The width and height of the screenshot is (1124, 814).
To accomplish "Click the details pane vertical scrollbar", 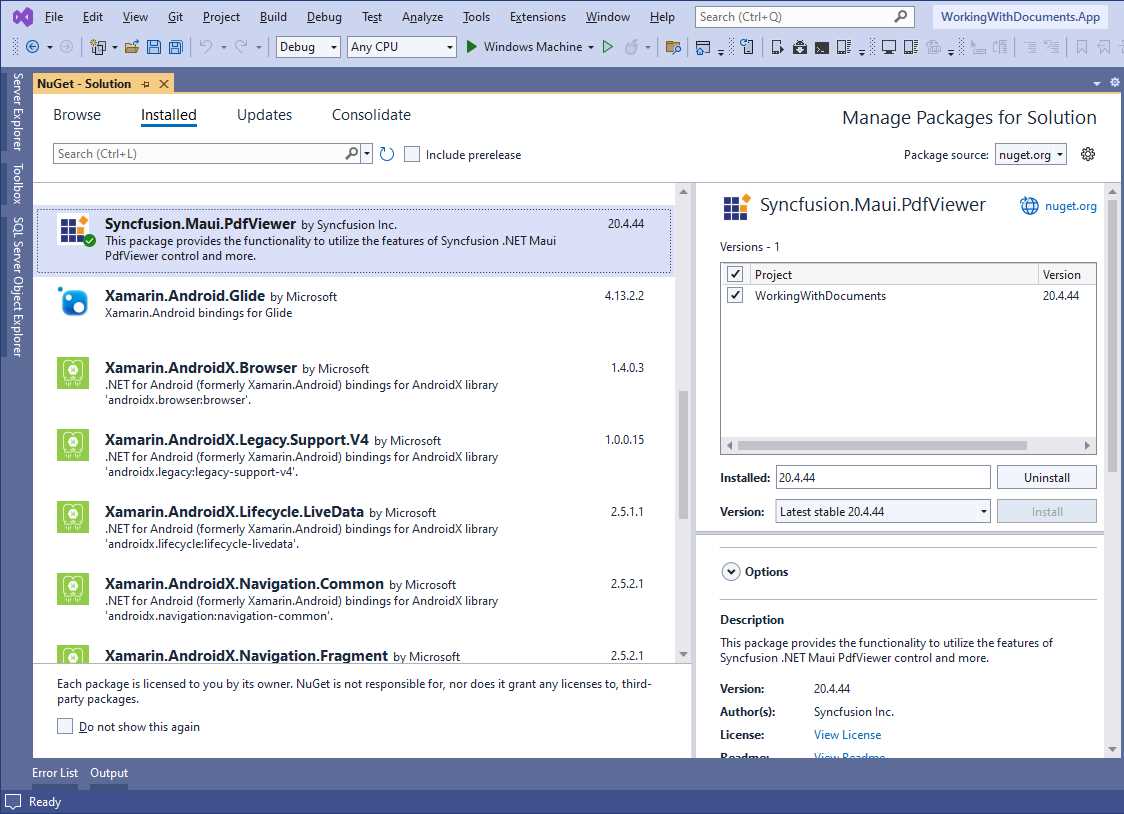I will pyautogui.click(x=1113, y=335).
